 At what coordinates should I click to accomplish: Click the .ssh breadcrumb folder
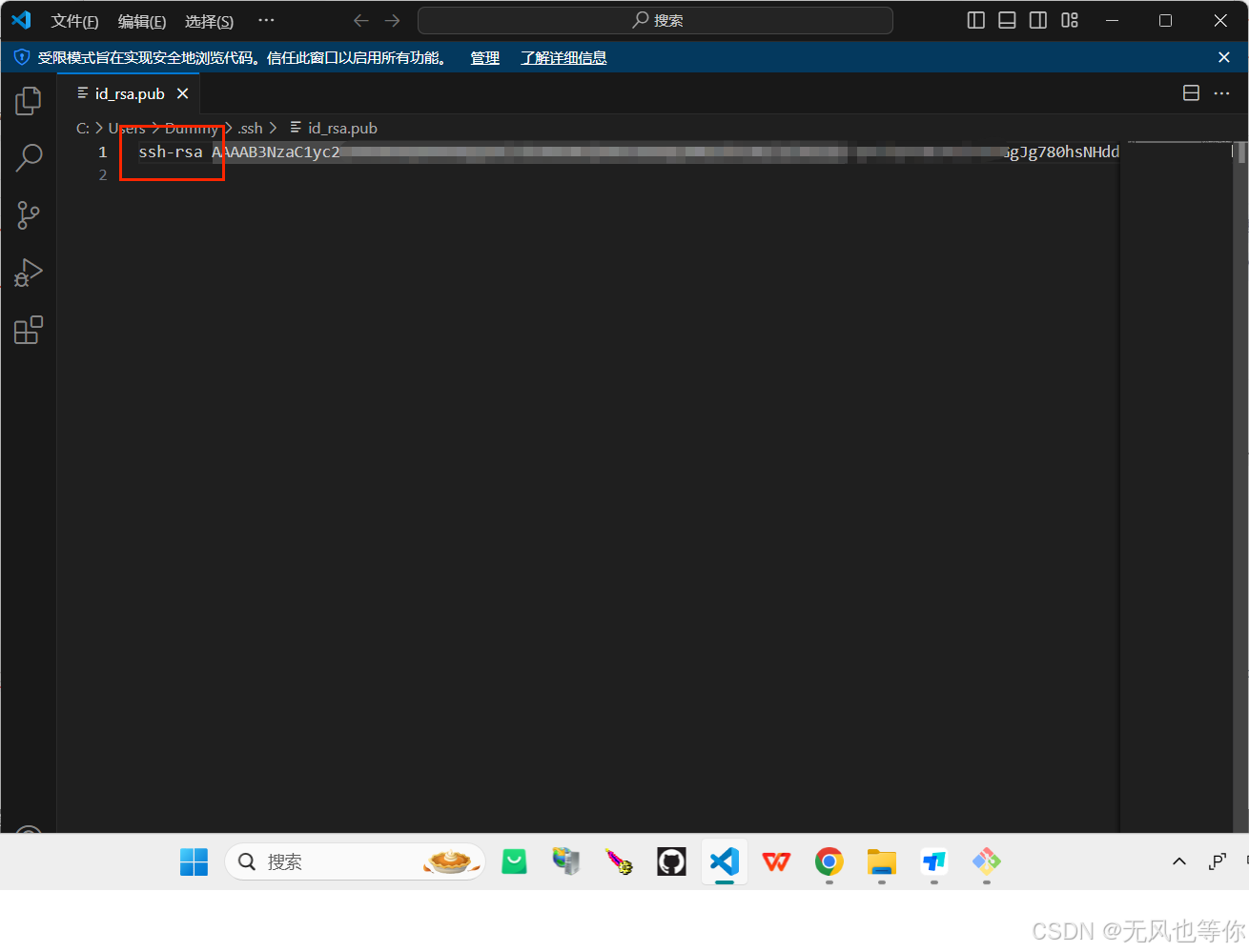(x=250, y=128)
